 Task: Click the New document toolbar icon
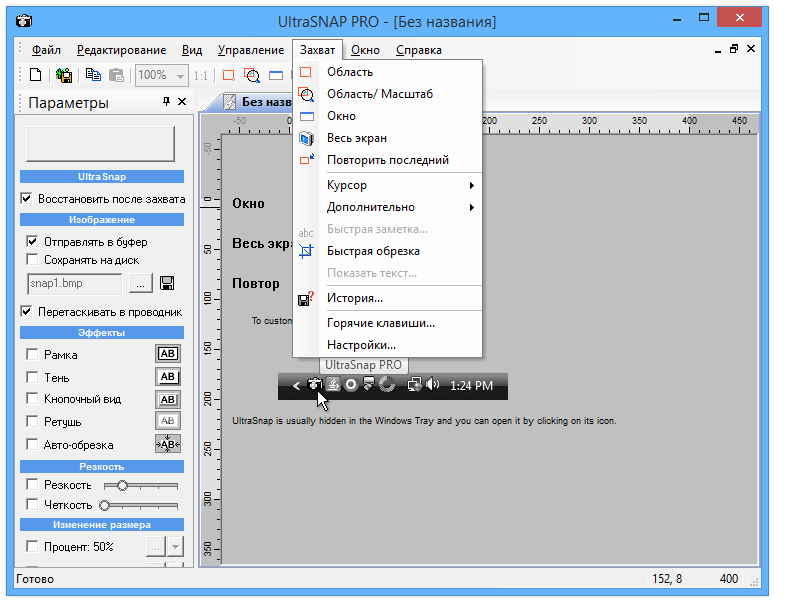35,75
